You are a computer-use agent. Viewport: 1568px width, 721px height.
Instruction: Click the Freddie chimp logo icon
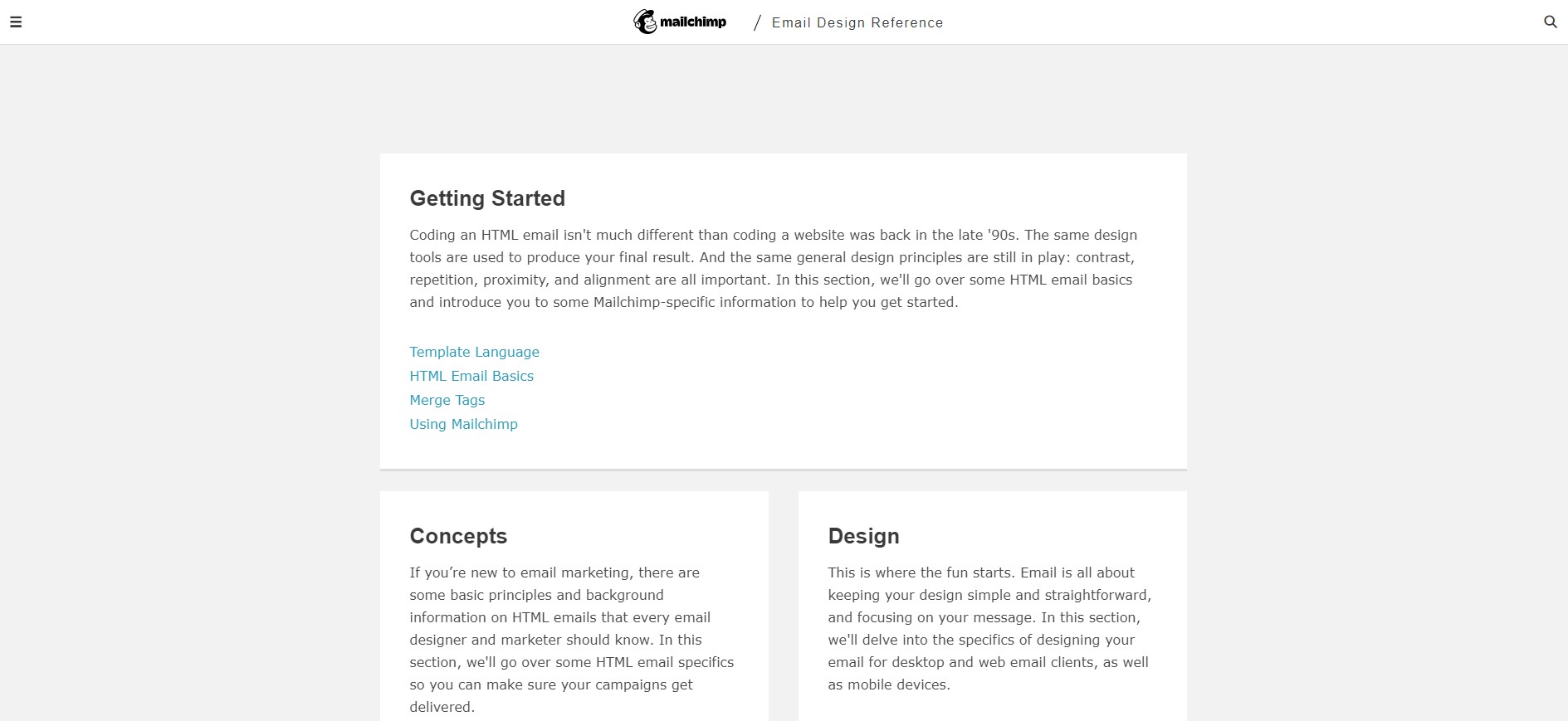pyautogui.click(x=645, y=22)
